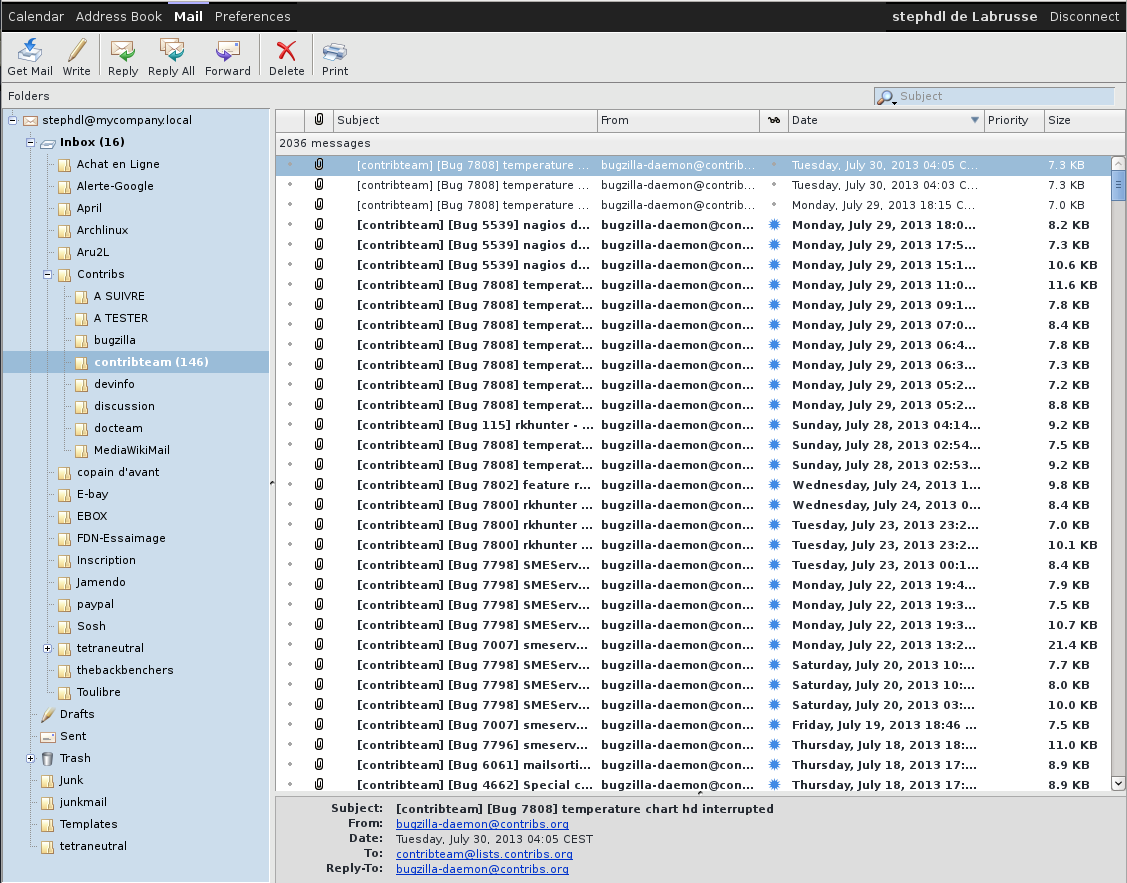Click the Trash can icon

click(x=47, y=759)
